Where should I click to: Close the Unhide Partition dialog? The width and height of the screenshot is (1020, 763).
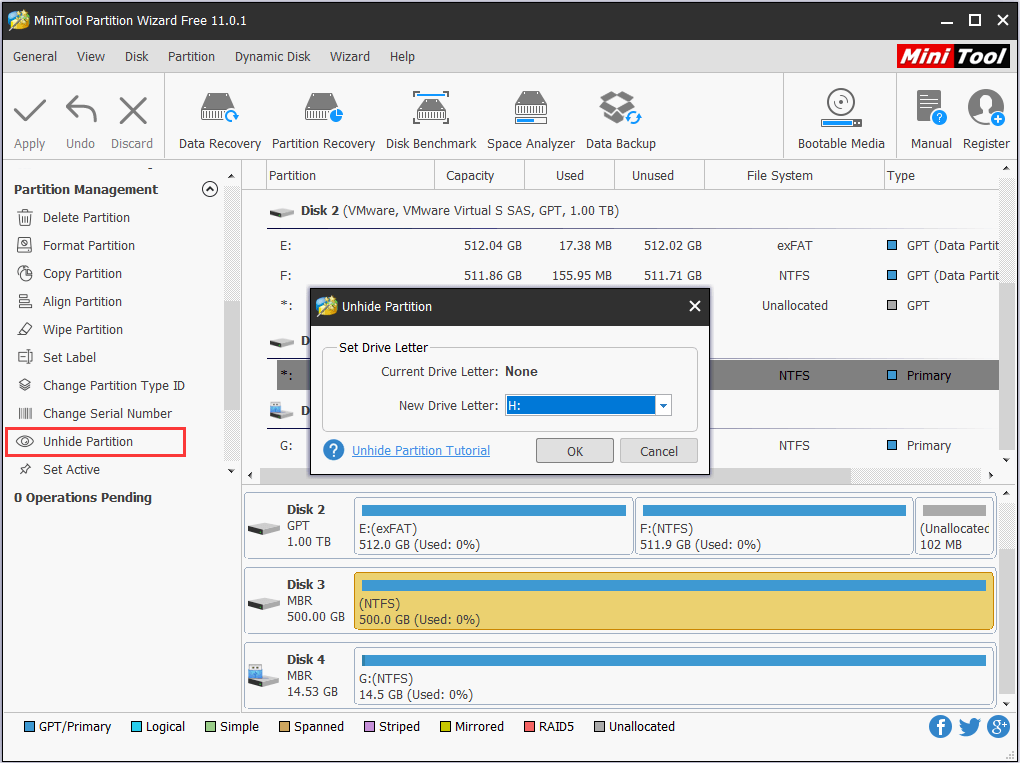pyautogui.click(x=694, y=306)
